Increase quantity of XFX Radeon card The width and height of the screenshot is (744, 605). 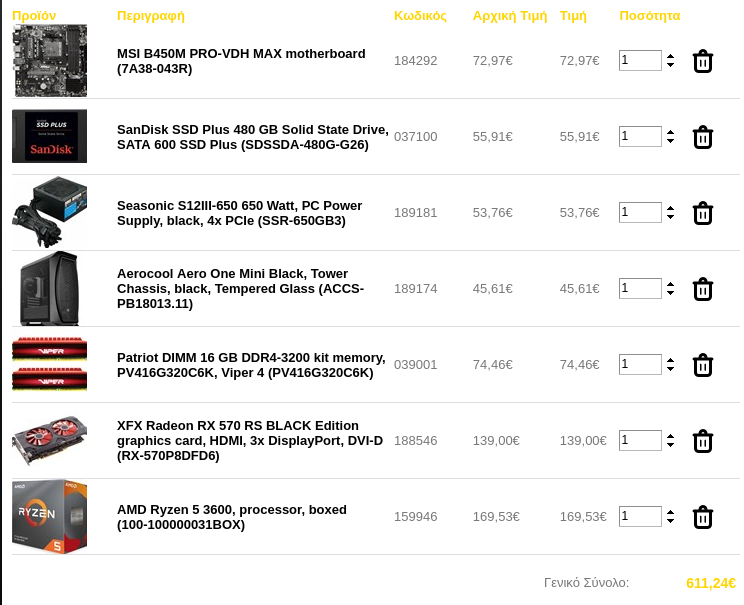[670, 436]
